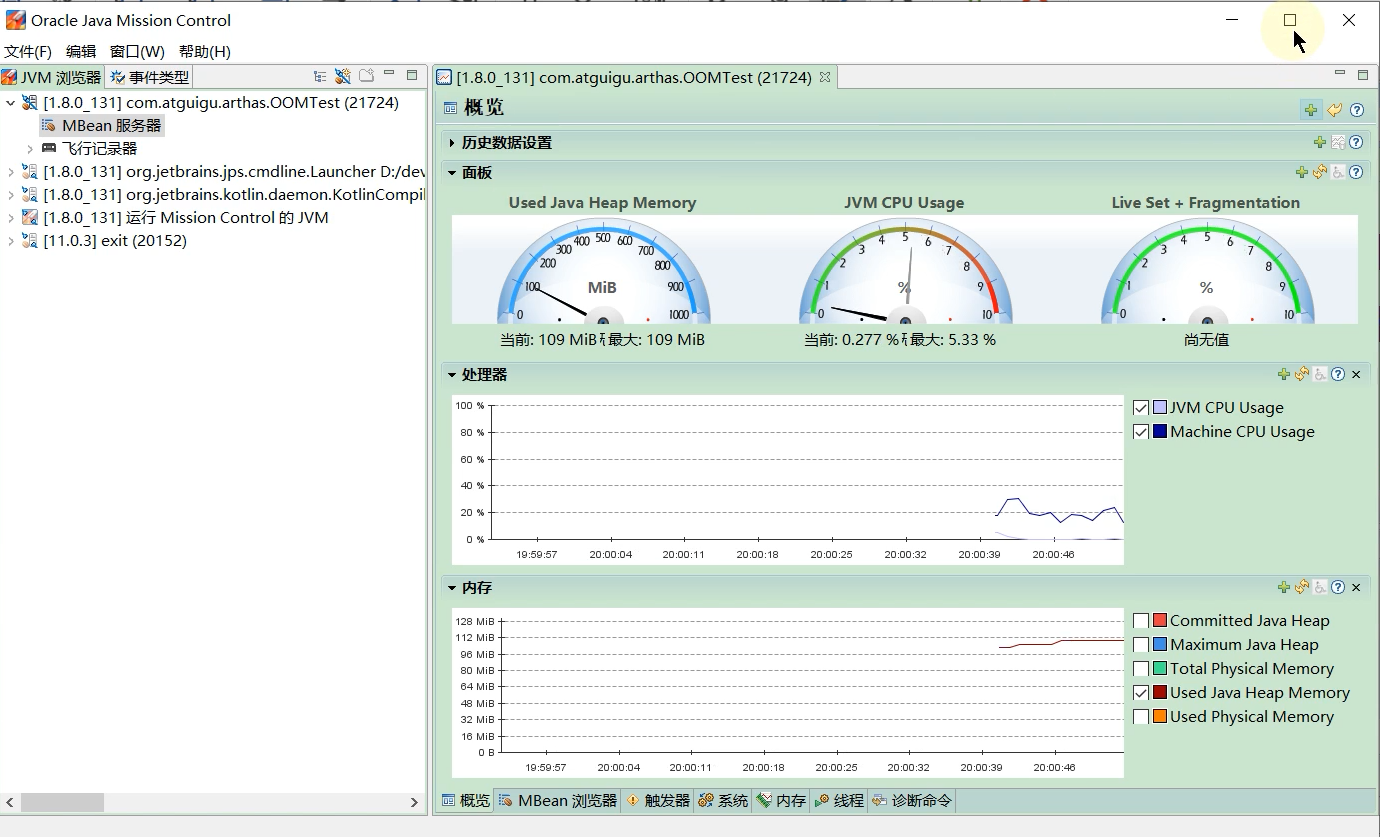The image size is (1380, 837).
Task: Open the 帮助(H) menu
Action: 205,51
